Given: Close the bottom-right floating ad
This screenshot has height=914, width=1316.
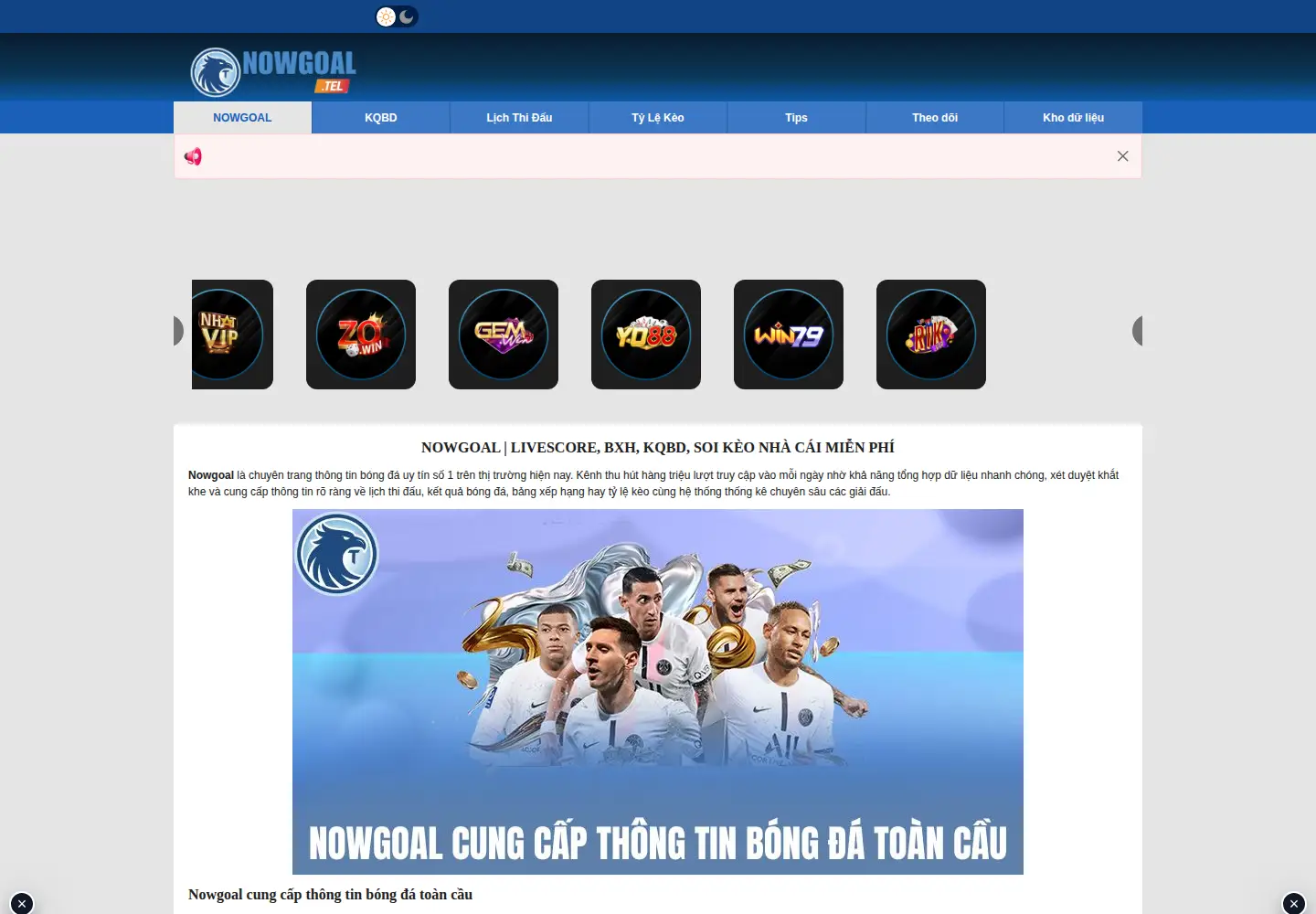Looking at the screenshot, I should point(1294,903).
